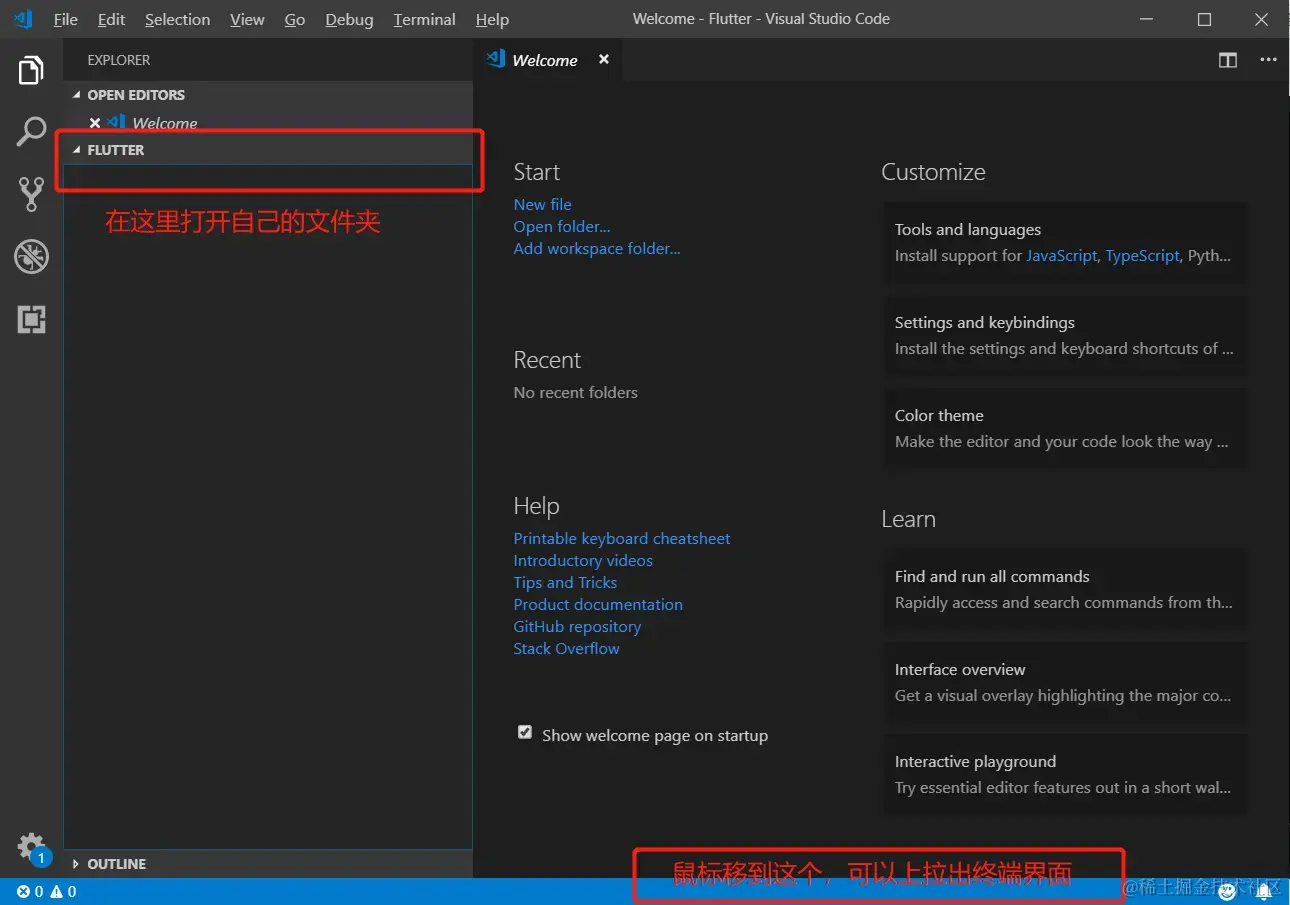
Task: Open the Edit menu
Action: tap(112, 19)
